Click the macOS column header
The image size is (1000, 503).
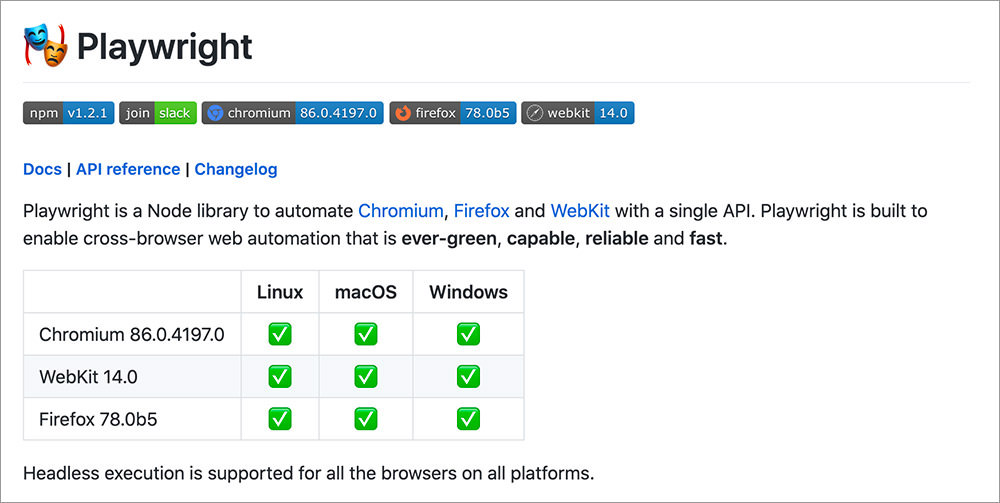(x=366, y=292)
